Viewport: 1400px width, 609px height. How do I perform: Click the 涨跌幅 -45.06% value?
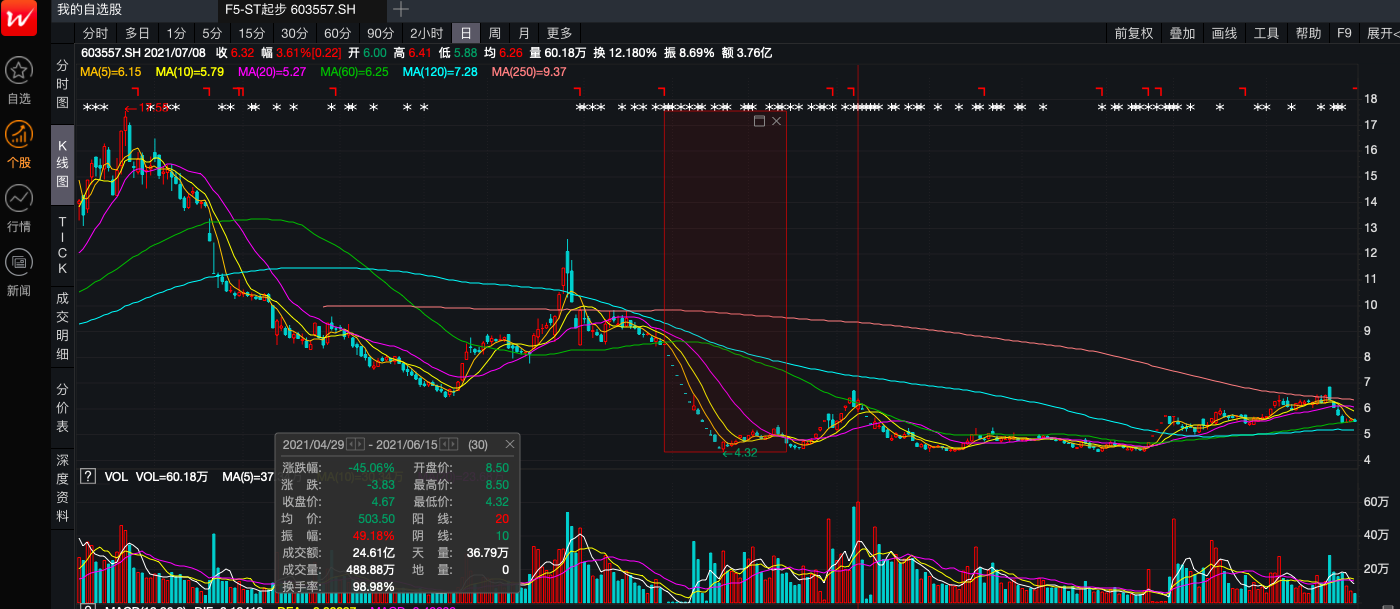370,467
